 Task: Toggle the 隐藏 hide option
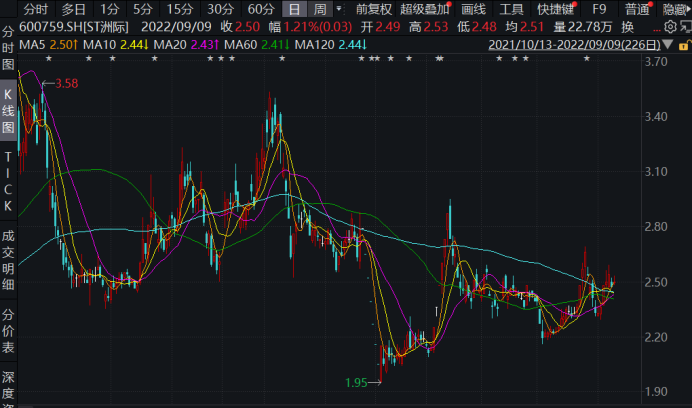tap(676, 9)
